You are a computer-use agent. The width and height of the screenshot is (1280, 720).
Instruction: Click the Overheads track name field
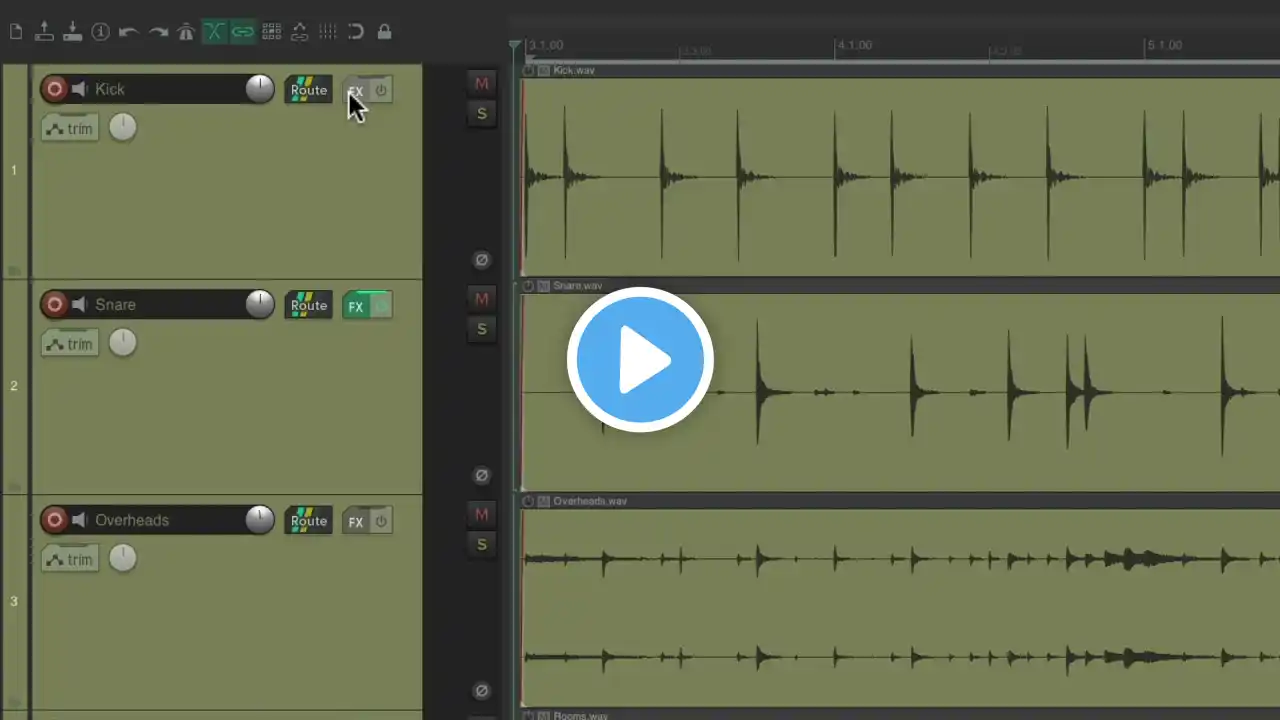167,520
